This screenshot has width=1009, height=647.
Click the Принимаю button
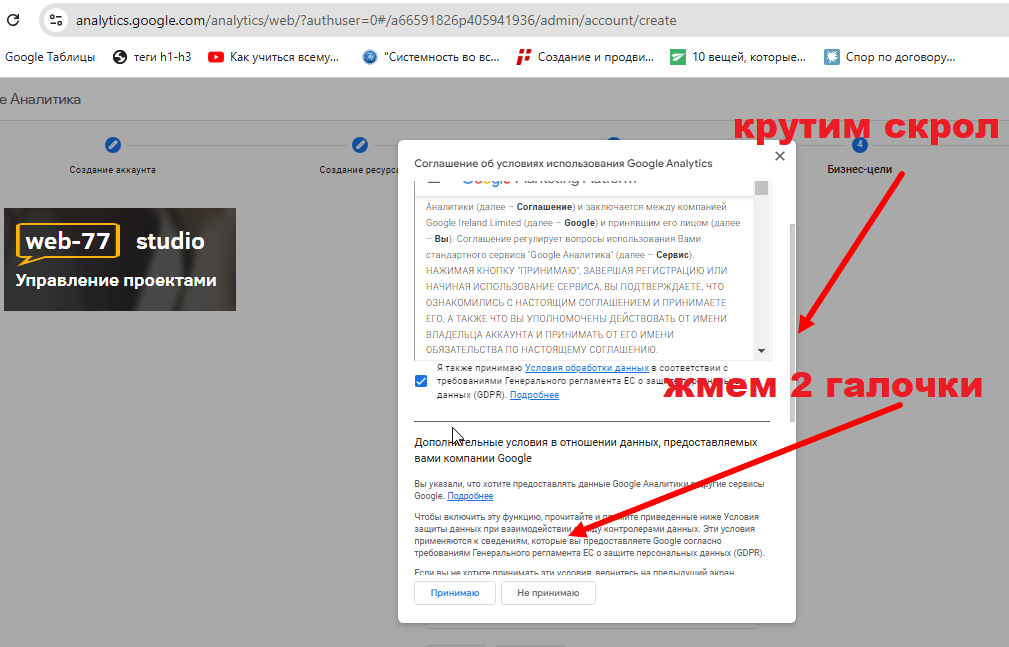(455, 593)
